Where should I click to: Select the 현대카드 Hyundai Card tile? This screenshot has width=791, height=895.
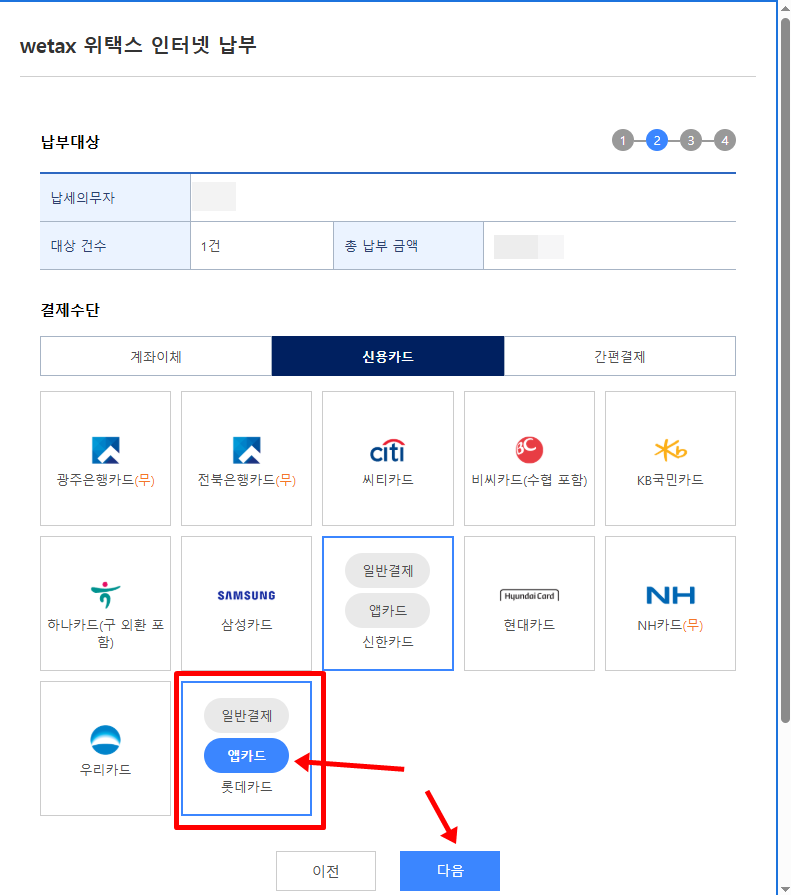point(529,603)
